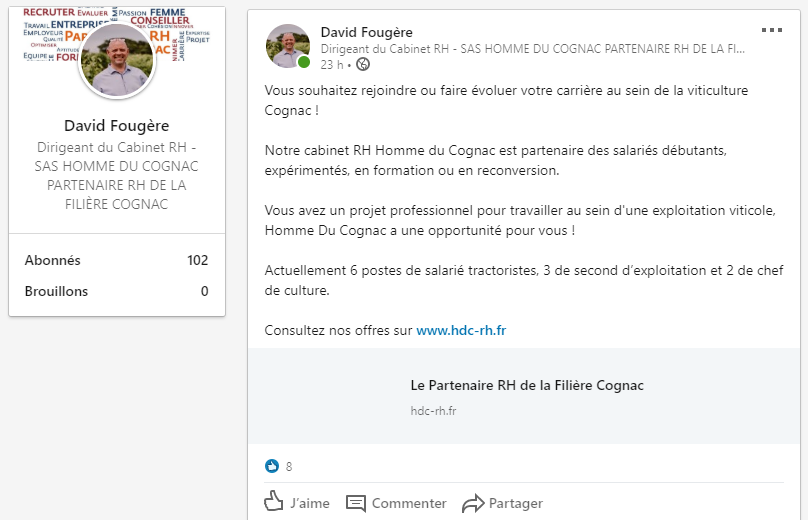Click the thumbs-up J'aime button
This screenshot has height=520, width=808.
coord(297,502)
